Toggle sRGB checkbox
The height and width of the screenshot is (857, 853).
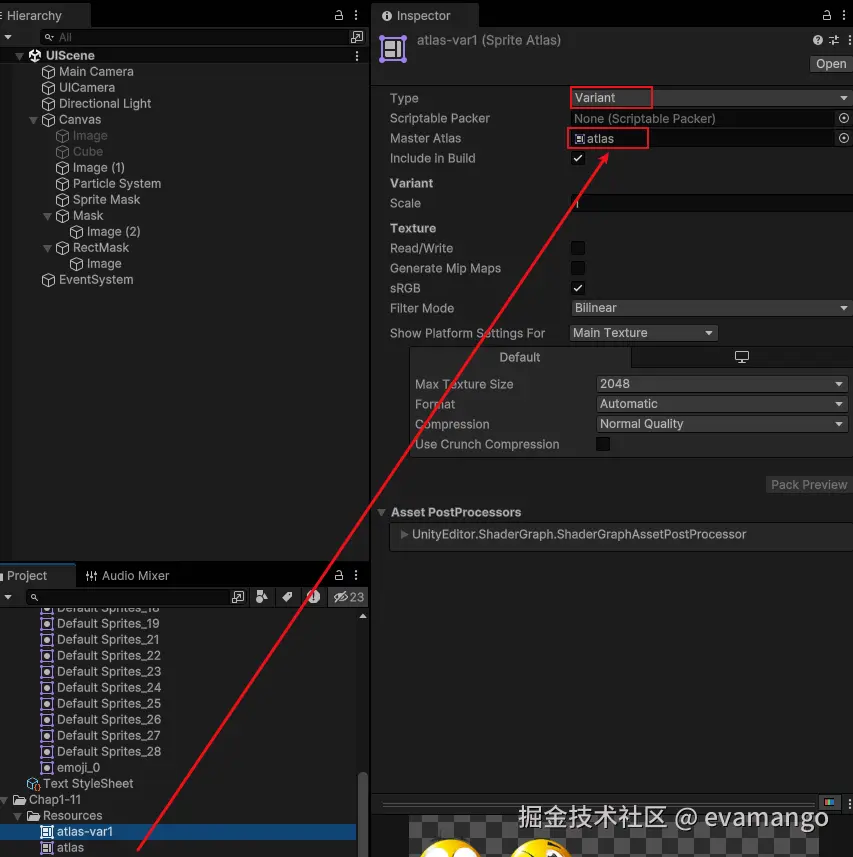pos(578,288)
